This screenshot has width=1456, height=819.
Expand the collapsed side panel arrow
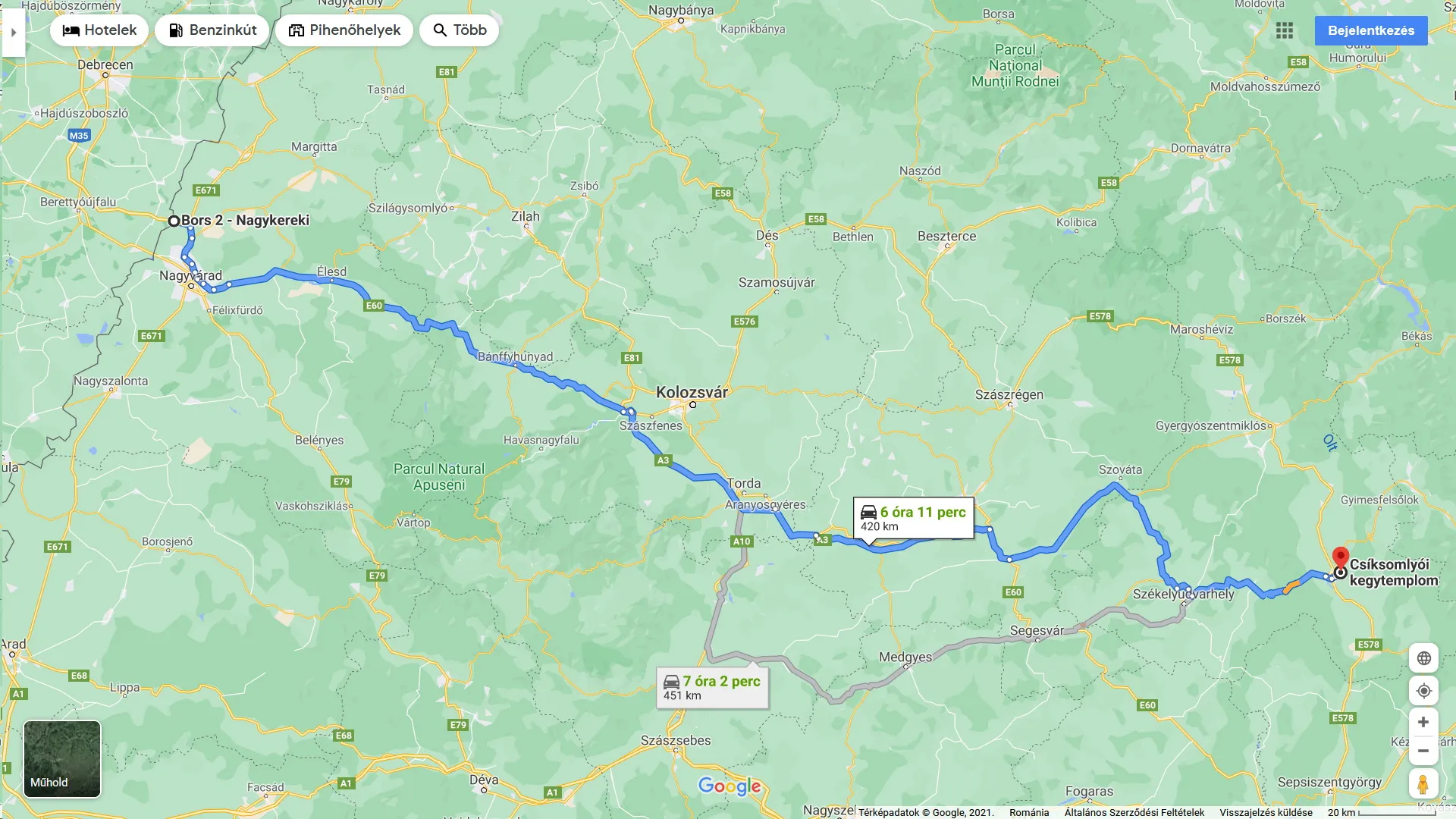pos(14,32)
